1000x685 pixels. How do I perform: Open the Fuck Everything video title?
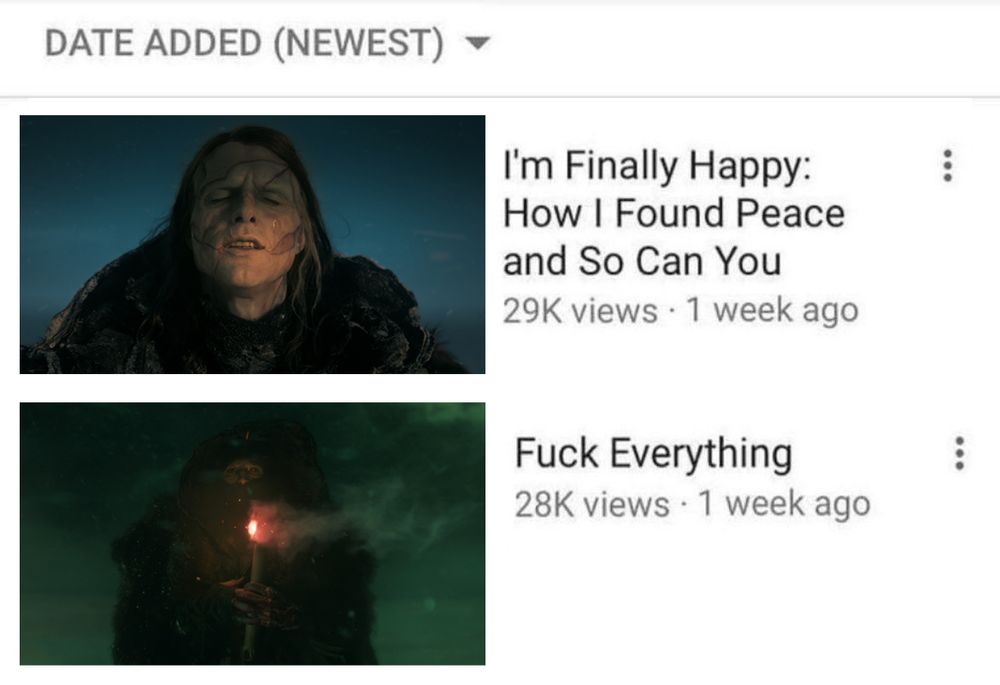(x=654, y=453)
